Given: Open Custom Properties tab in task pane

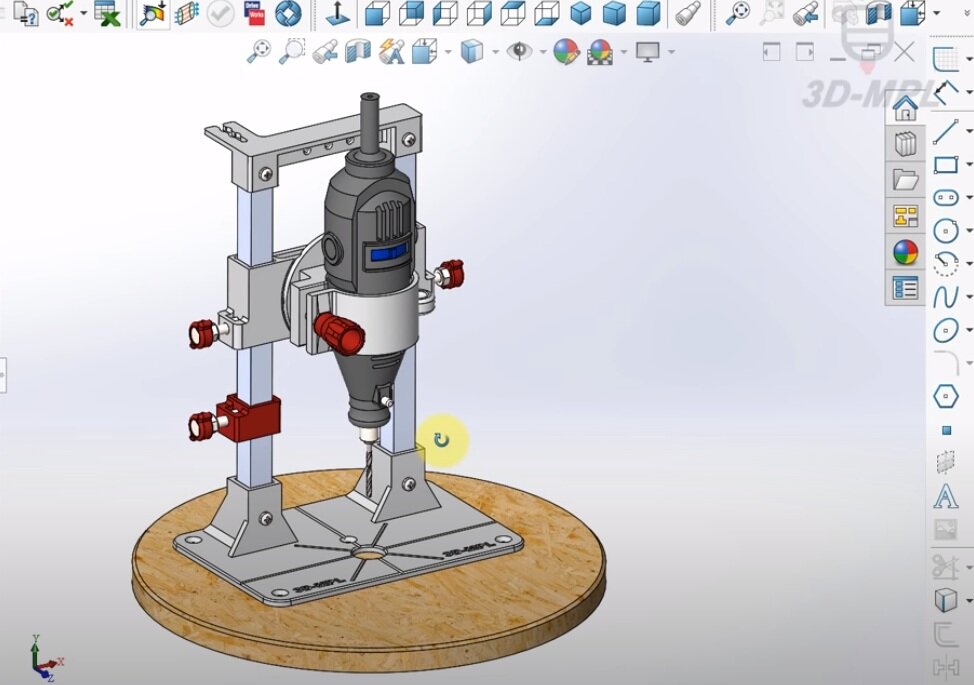Looking at the screenshot, I should (905, 288).
